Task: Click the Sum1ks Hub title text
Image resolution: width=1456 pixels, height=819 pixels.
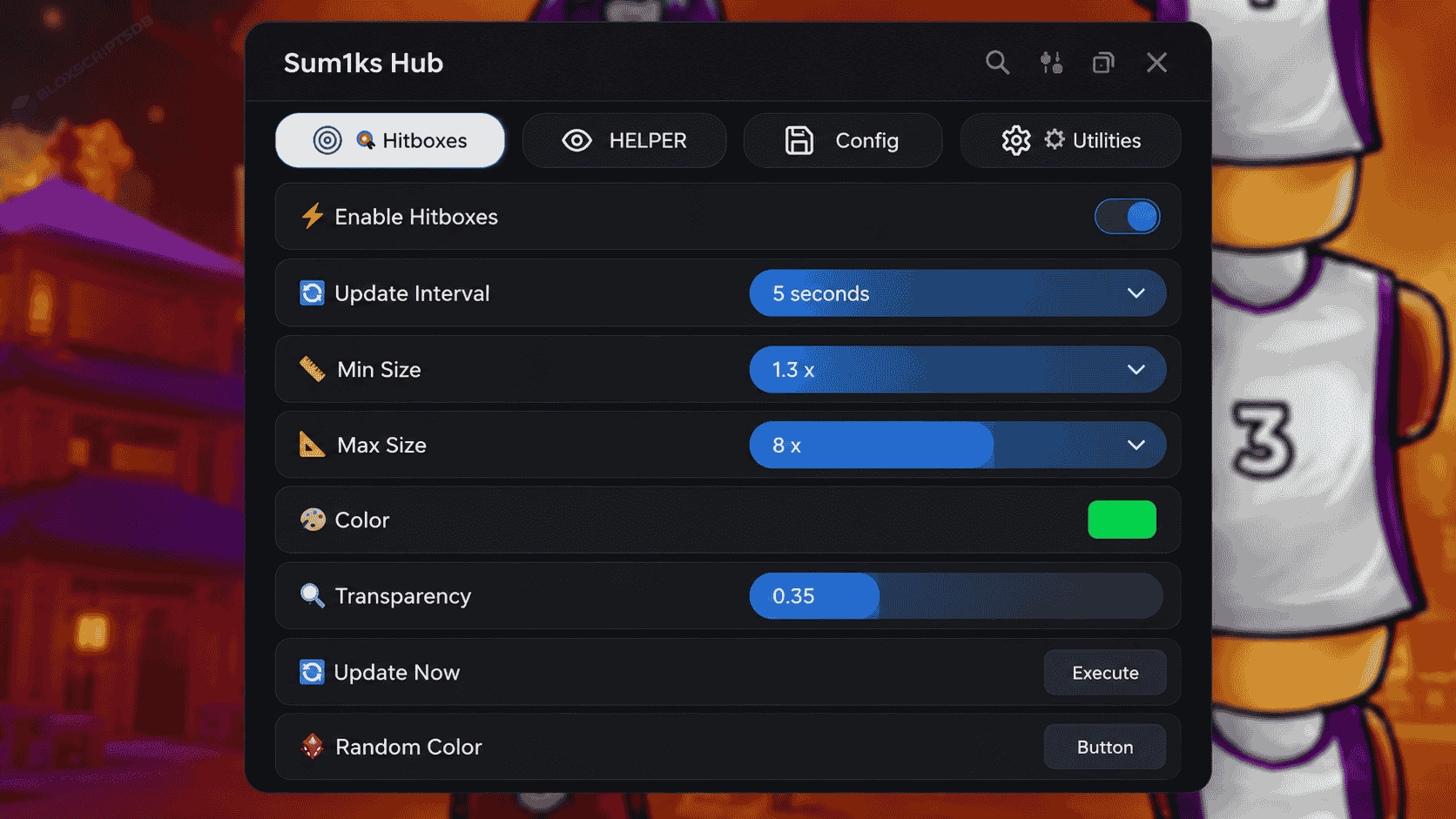Action: pos(363,63)
